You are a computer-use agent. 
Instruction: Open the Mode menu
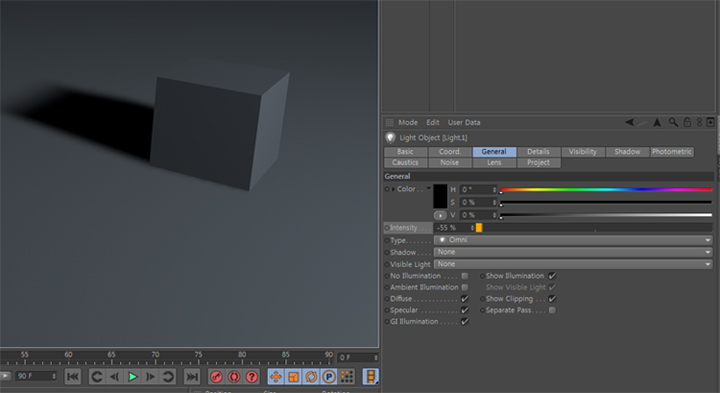pos(408,123)
